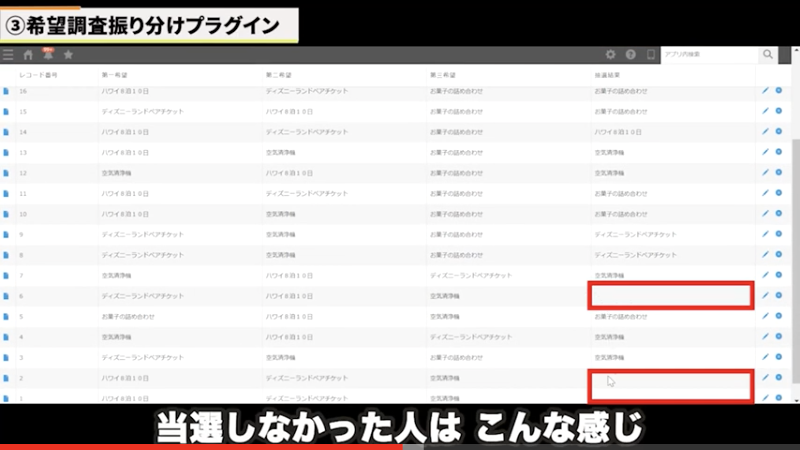Screen dimensions: 800x450
Task: Open record 16 detail via document icon
Action: tap(5, 92)
